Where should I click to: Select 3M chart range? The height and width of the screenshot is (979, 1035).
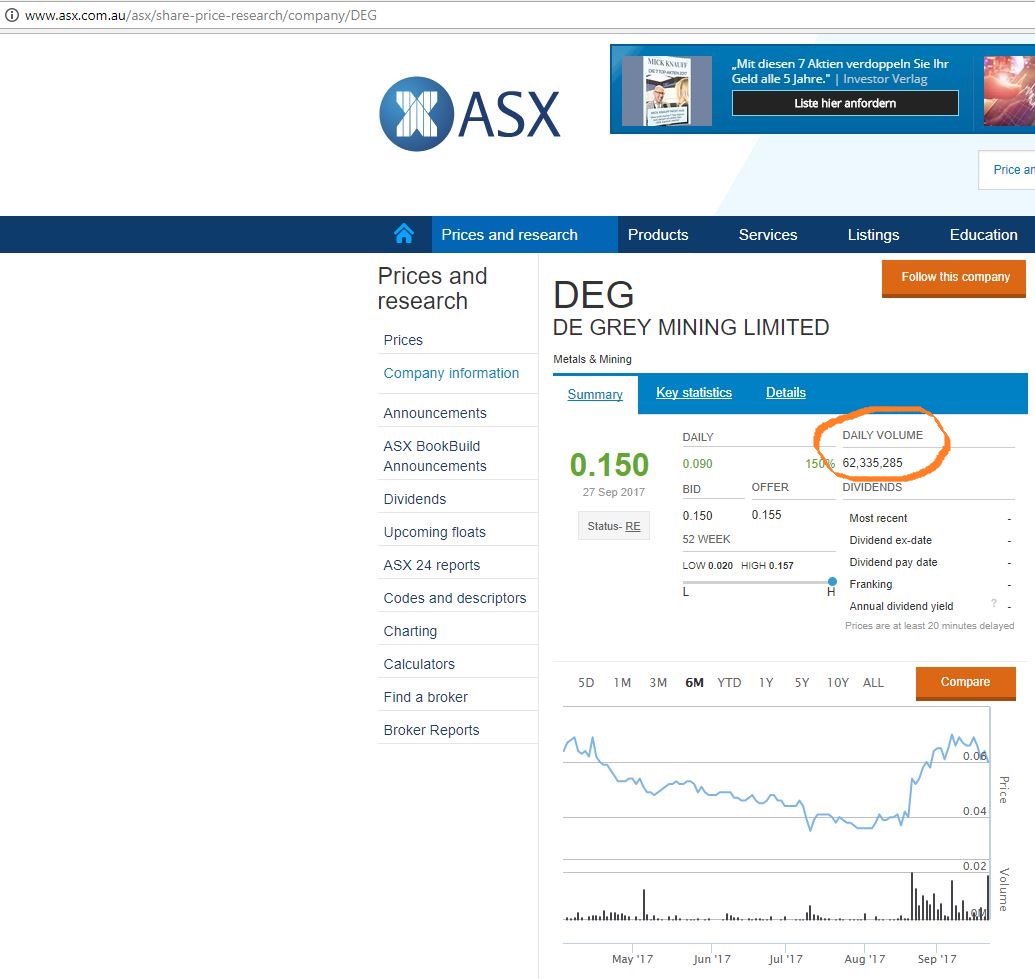click(x=658, y=683)
